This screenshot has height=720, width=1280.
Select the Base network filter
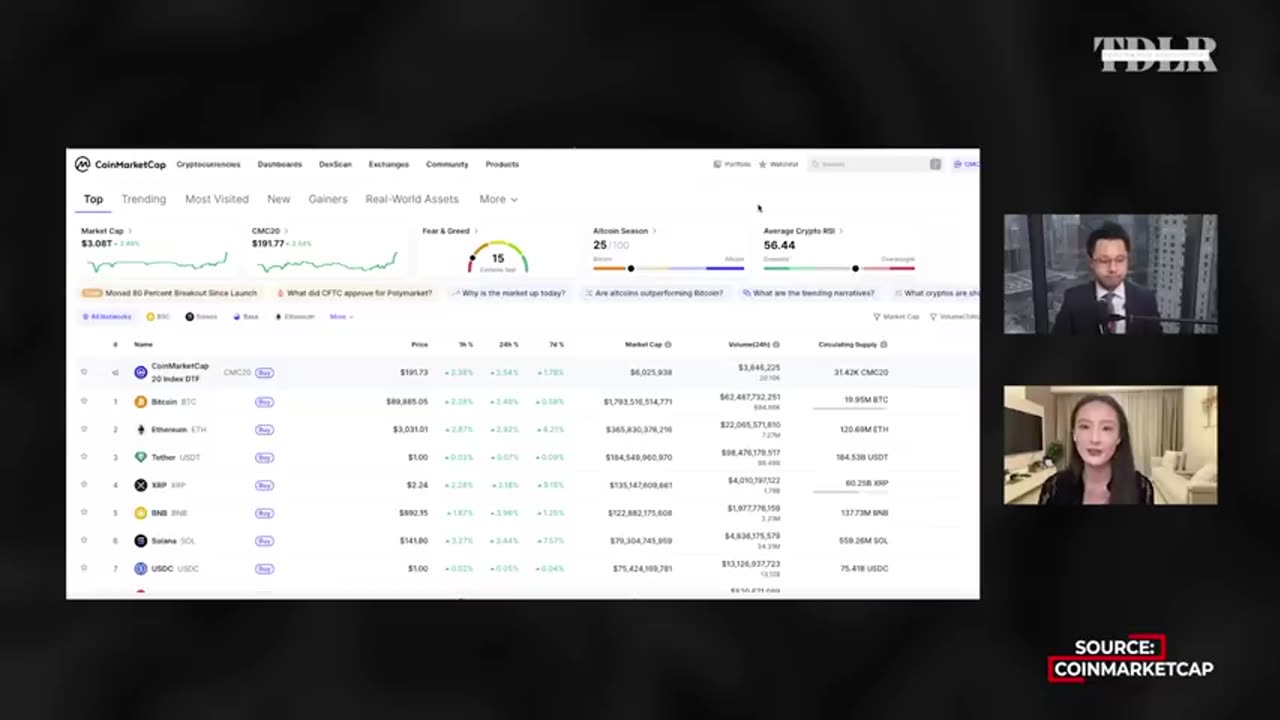coord(246,317)
